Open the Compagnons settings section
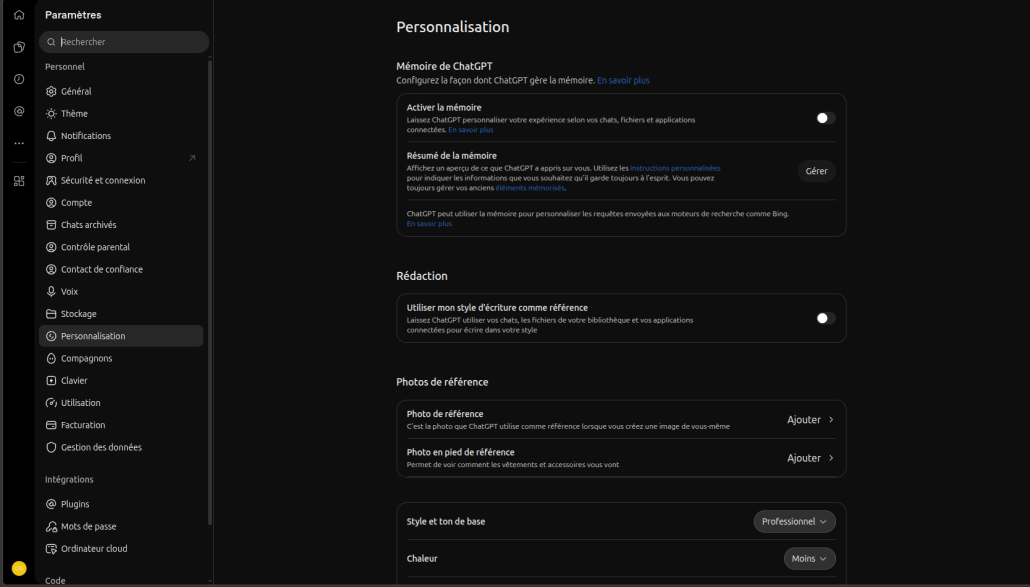The image size is (1030, 587). click(x=121, y=359)
